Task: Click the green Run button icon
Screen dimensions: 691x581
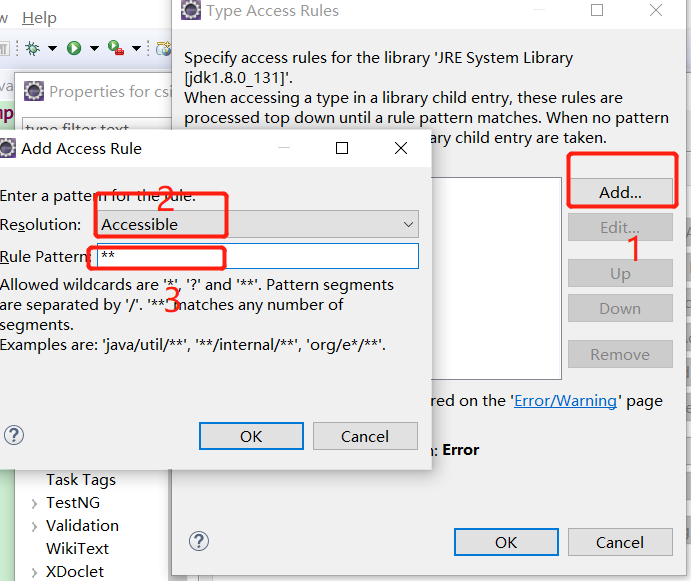Action: click(x=74, y=48)
